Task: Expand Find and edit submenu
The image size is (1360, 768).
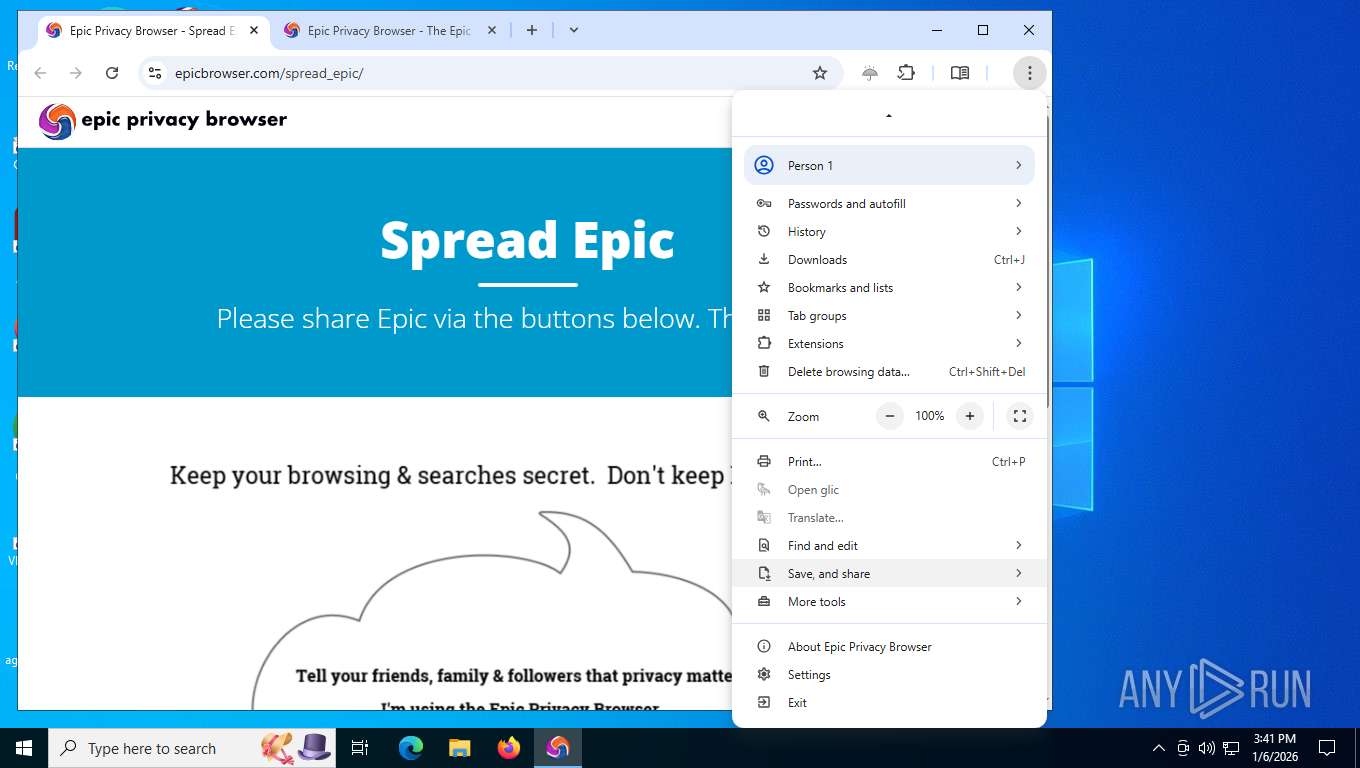Action: tap(889, 545)
